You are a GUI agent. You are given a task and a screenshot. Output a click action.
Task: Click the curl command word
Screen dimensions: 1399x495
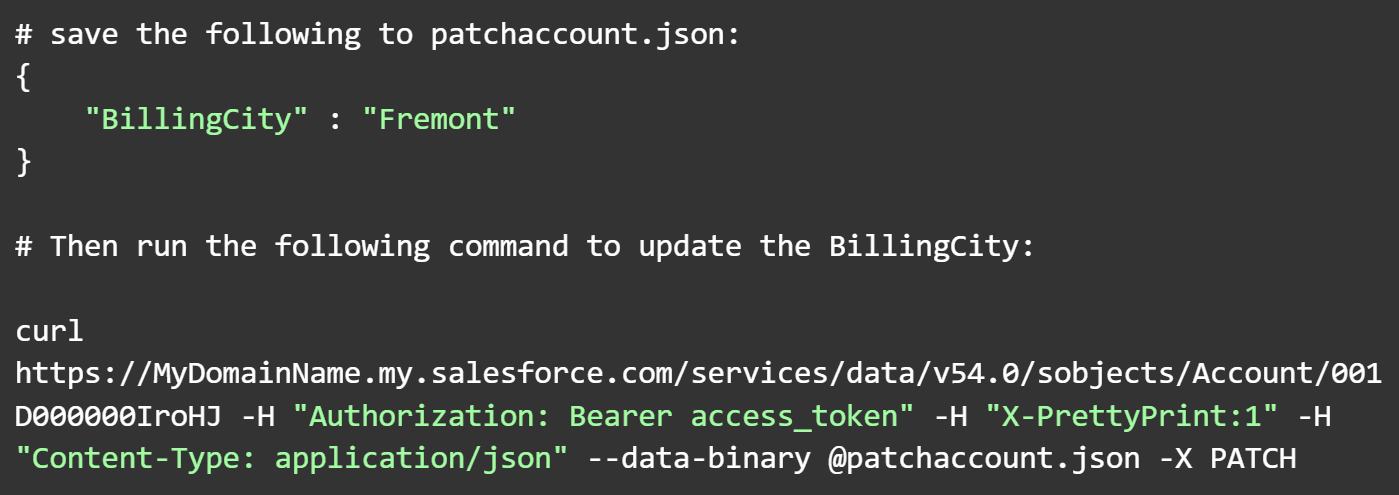pyautogui.click(x=50, y=331)
